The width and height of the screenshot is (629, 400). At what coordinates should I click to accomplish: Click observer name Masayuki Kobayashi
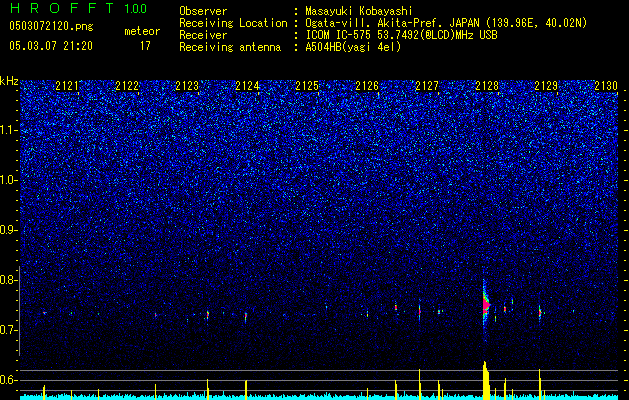(x=359, y=11)
